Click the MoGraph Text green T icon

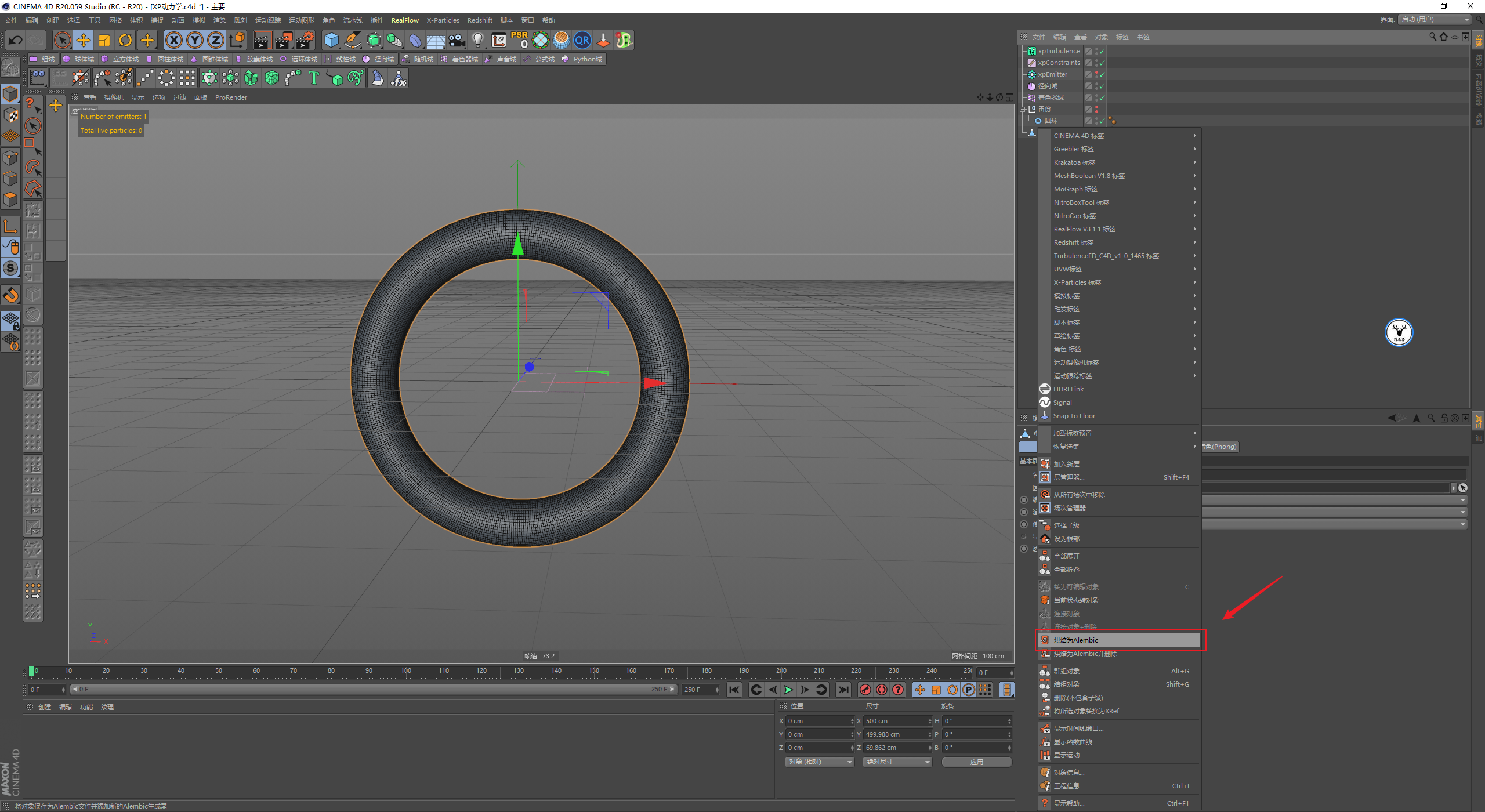[314, 78]
